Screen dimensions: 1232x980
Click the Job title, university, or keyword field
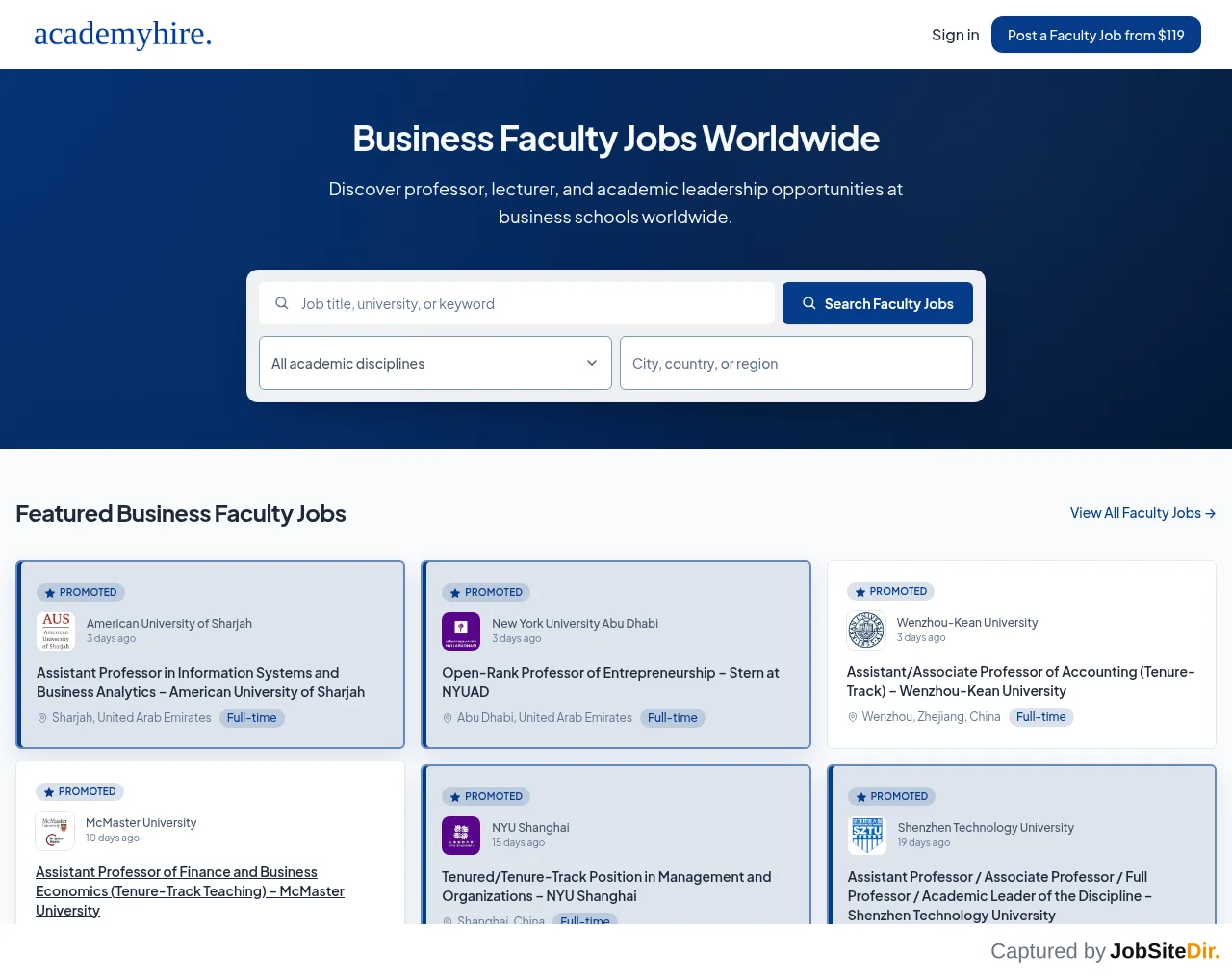pyautogui.click(x=517, y=303)
